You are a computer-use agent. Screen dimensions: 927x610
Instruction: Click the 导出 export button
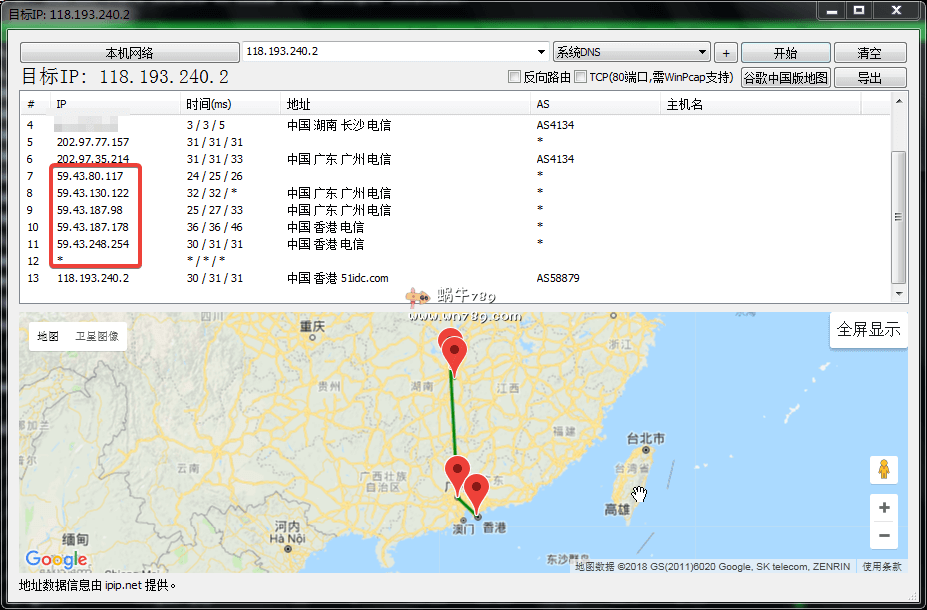pyautogui.click(x=869, y=78)
